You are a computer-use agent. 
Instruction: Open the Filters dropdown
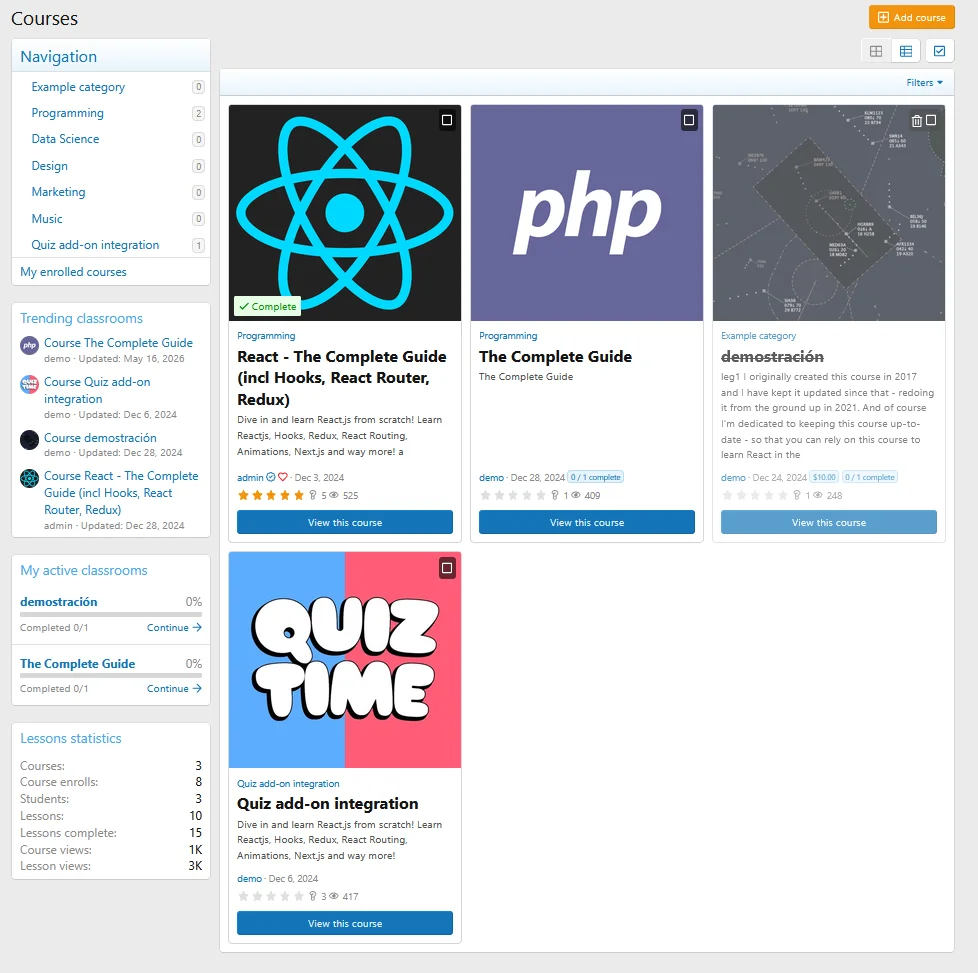(x=924, y=82)
